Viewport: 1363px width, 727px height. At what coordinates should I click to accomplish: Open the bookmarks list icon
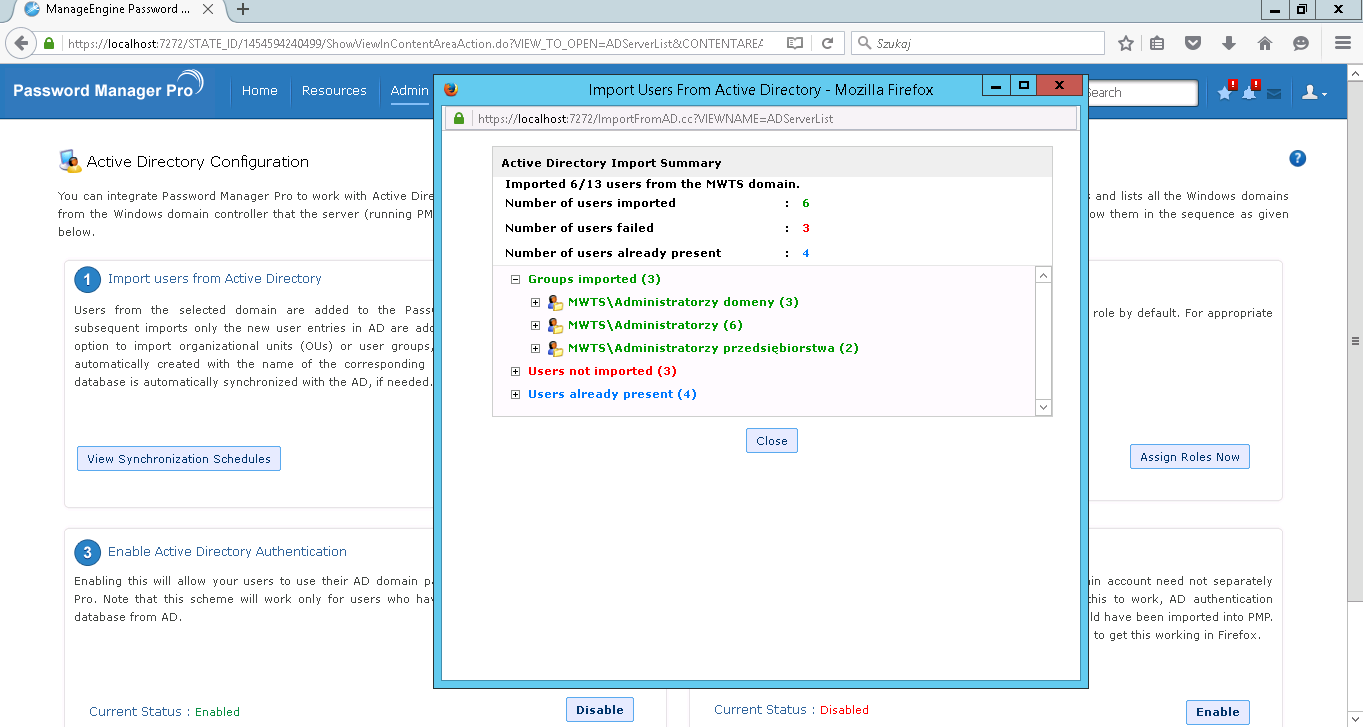pos(1157,43)
